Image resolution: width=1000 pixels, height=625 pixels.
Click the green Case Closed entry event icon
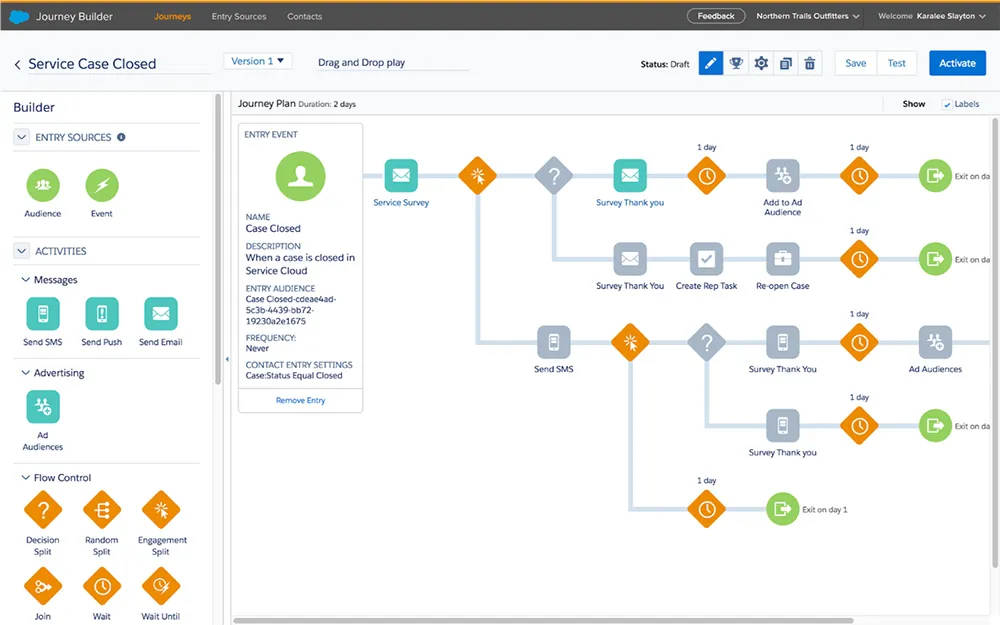pos(300,176)
